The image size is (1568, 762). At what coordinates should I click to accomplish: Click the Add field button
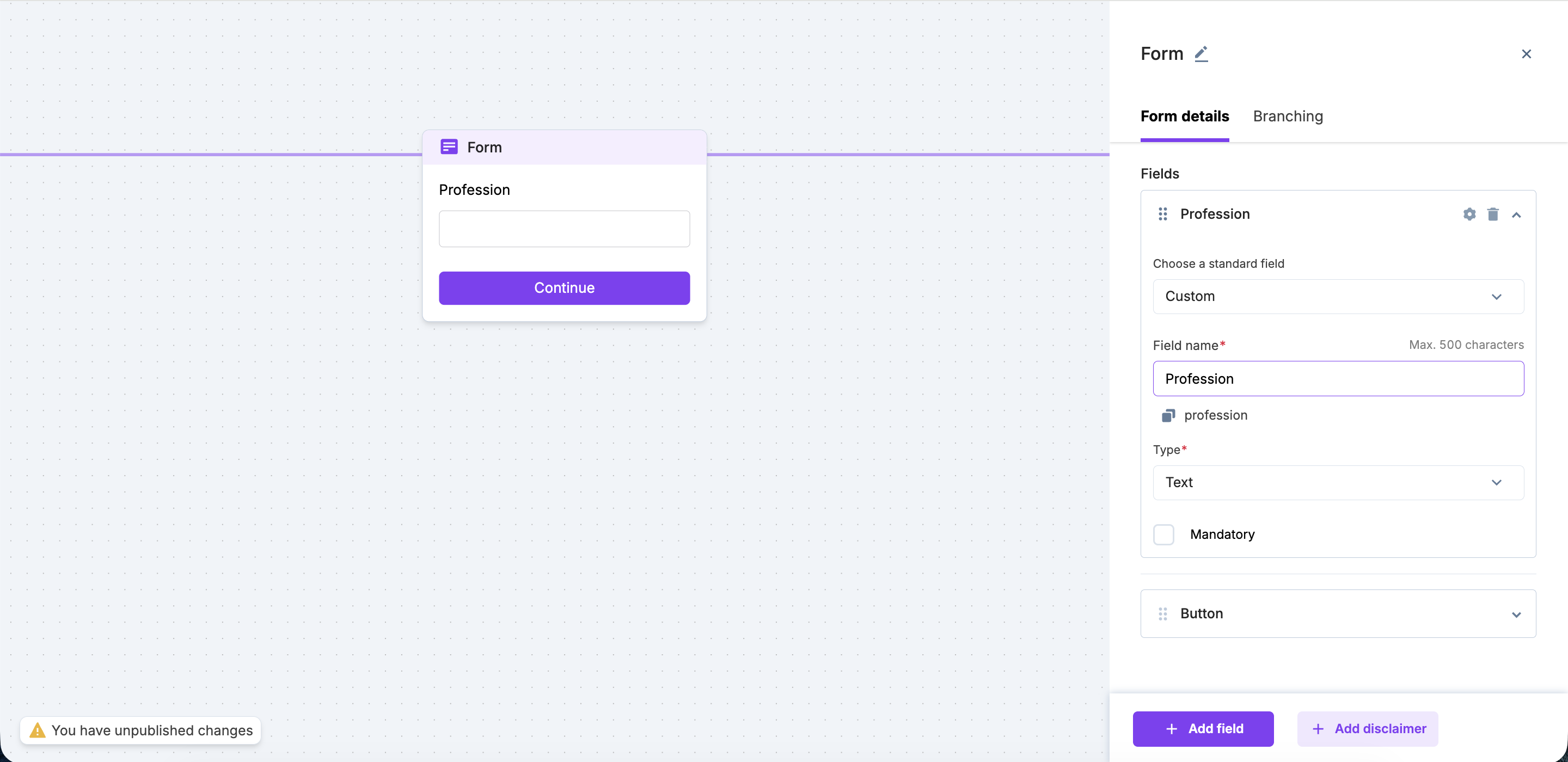[1203, 728]
